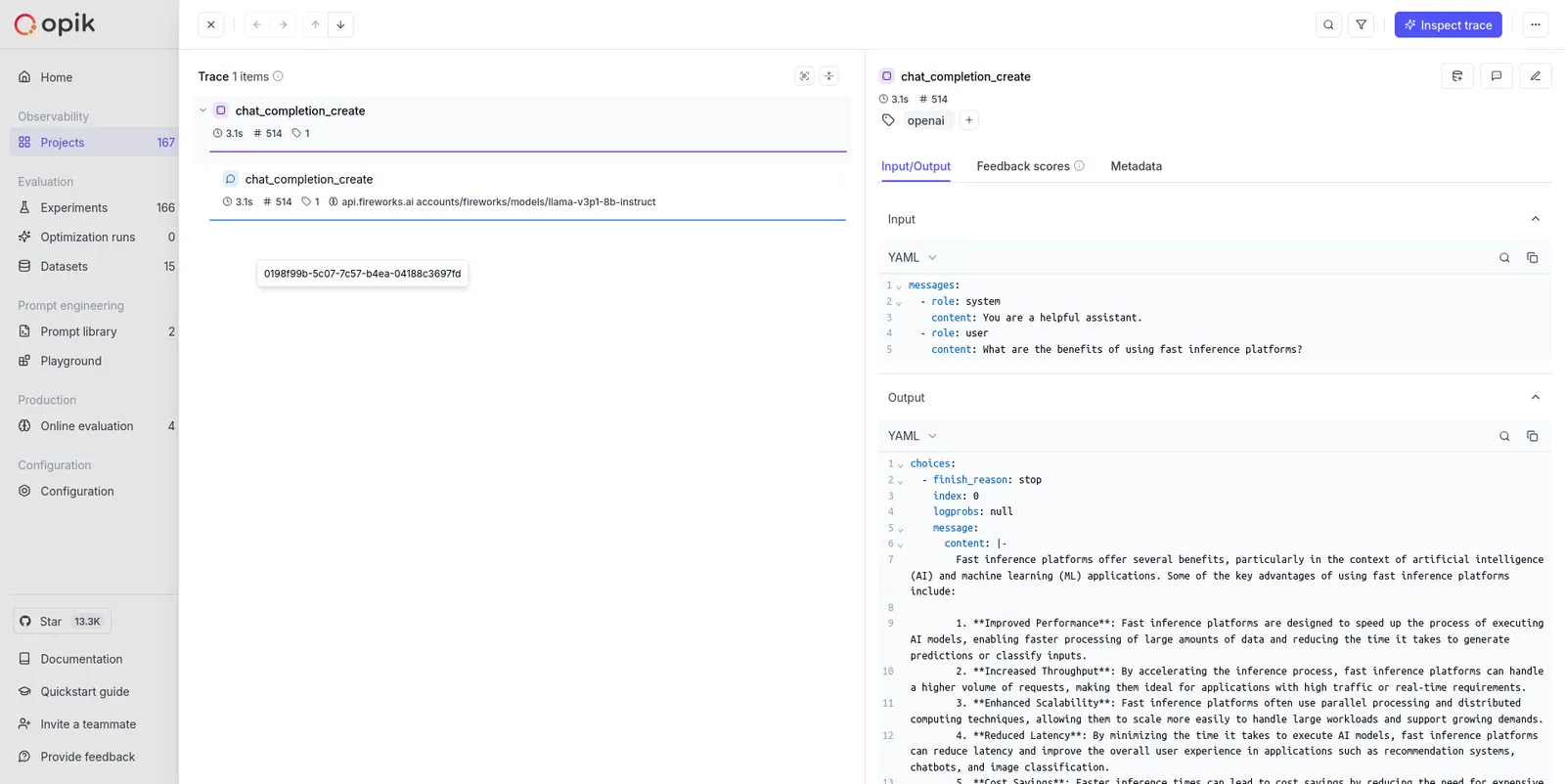Image resolution: width=1565 pixels, height=784 pixels.
Task: Click the collapse all spans icon
Action: pos(828,76)
